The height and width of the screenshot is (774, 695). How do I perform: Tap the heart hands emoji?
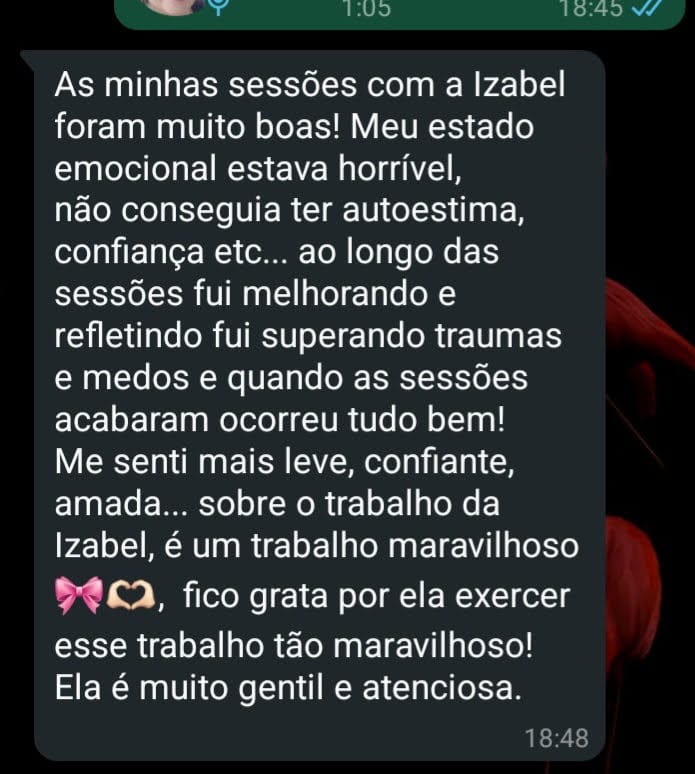click(131, 596)
